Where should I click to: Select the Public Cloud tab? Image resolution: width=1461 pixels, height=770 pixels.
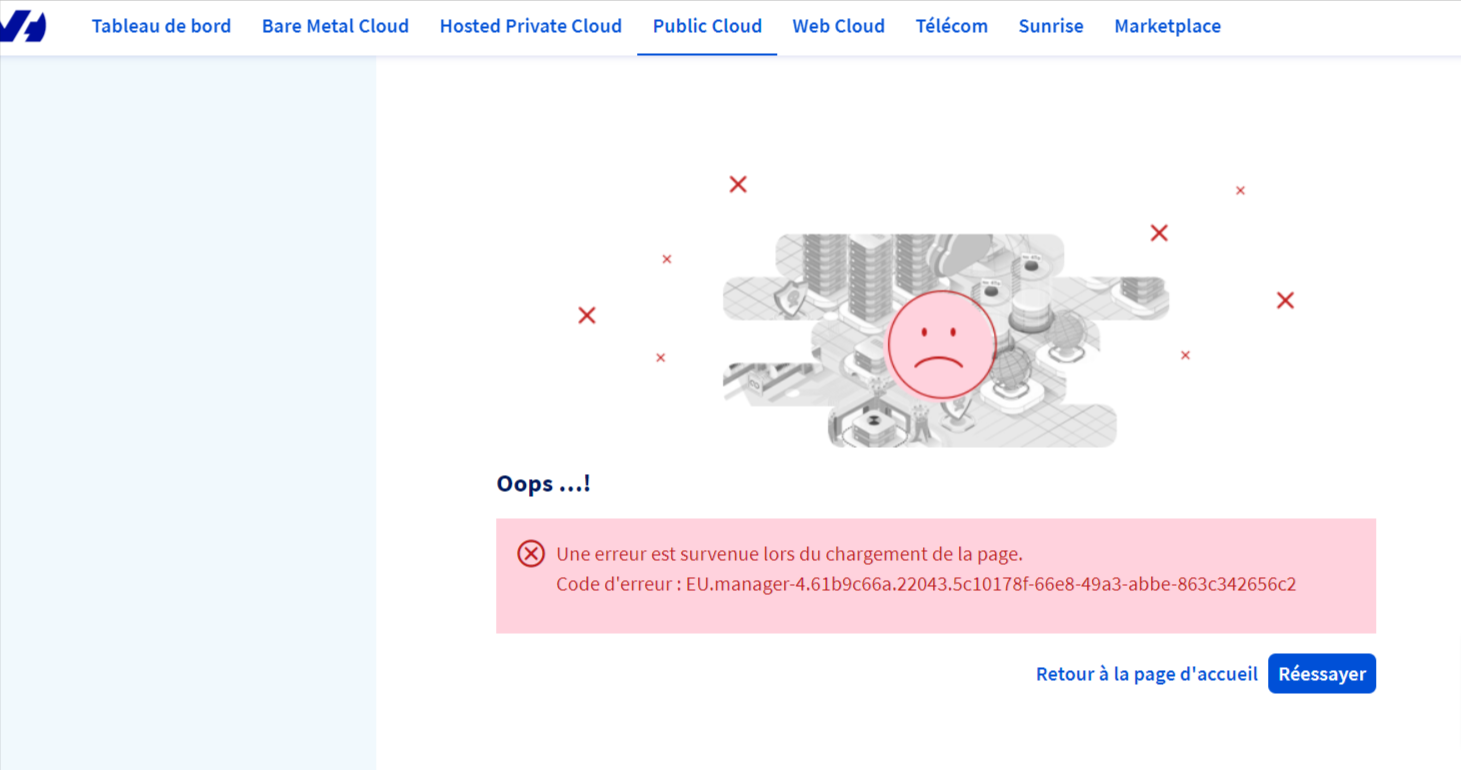pos(707,26)
